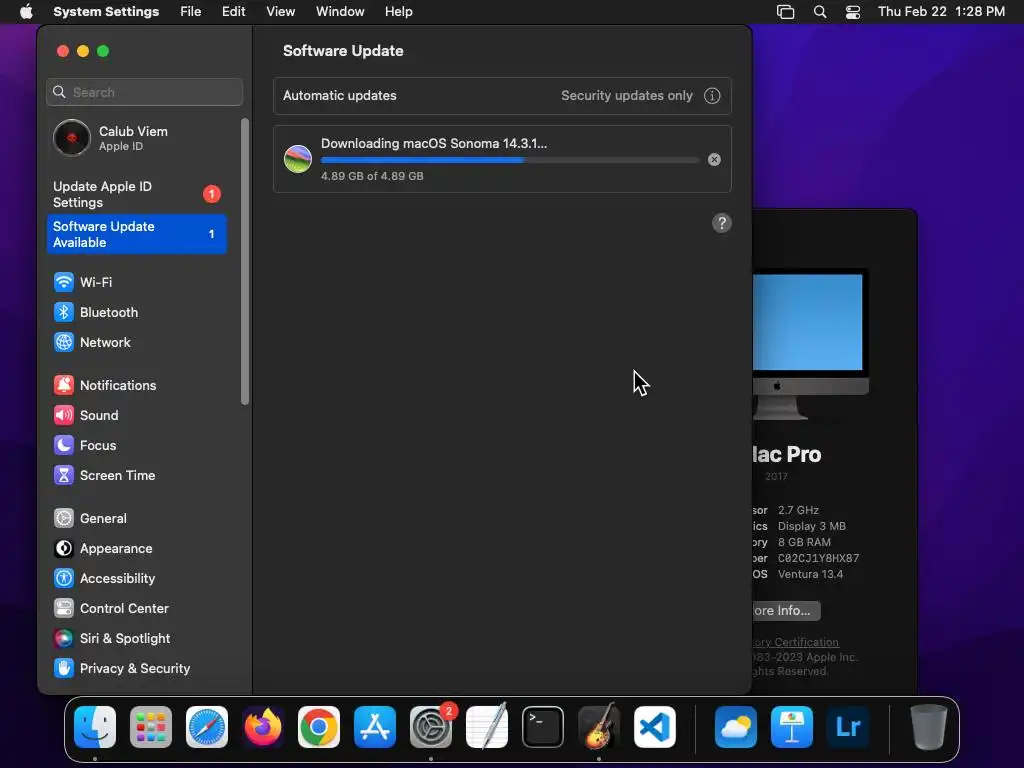
Task: Open the File menu
Action: click(x=191, y=11)
